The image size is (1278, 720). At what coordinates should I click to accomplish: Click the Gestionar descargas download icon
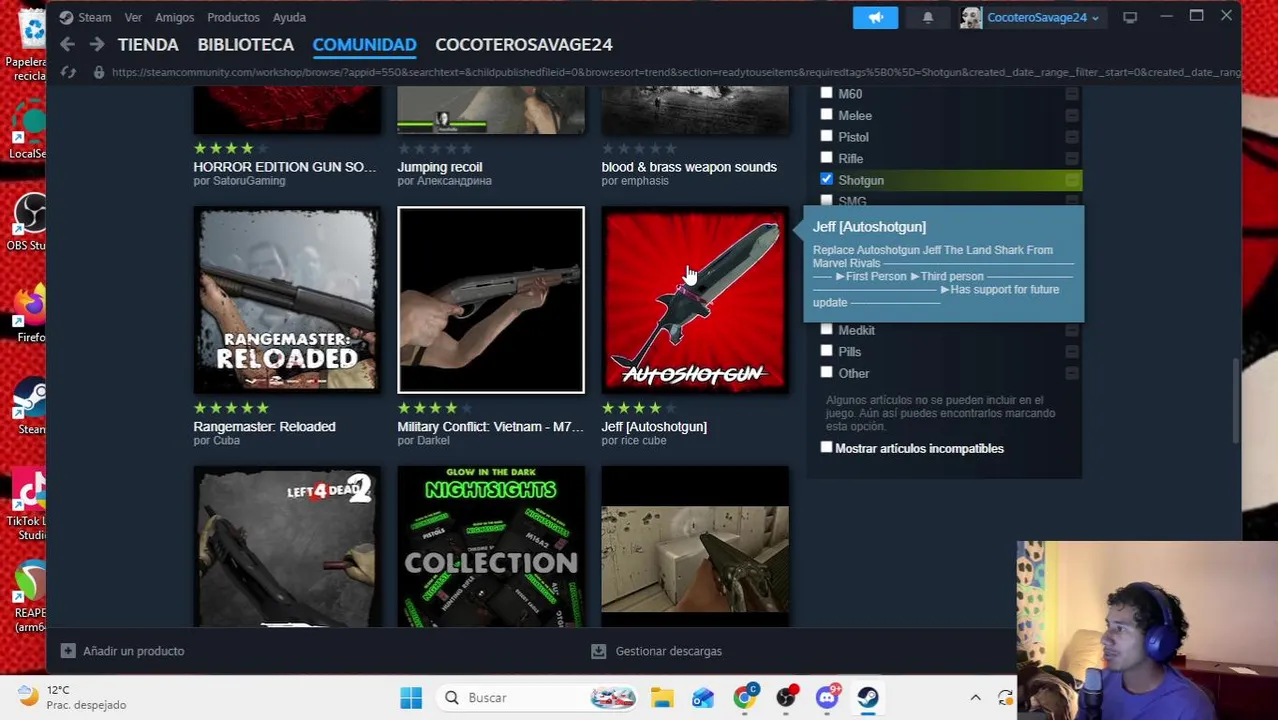tap(598, 651)
